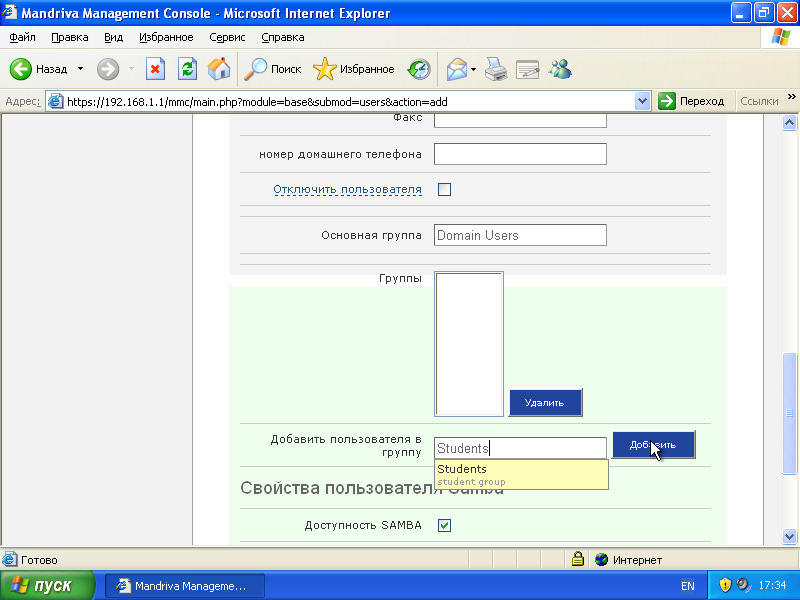Stop page loading with red X icon
The image size is (800, 600).
click(155, 69)
